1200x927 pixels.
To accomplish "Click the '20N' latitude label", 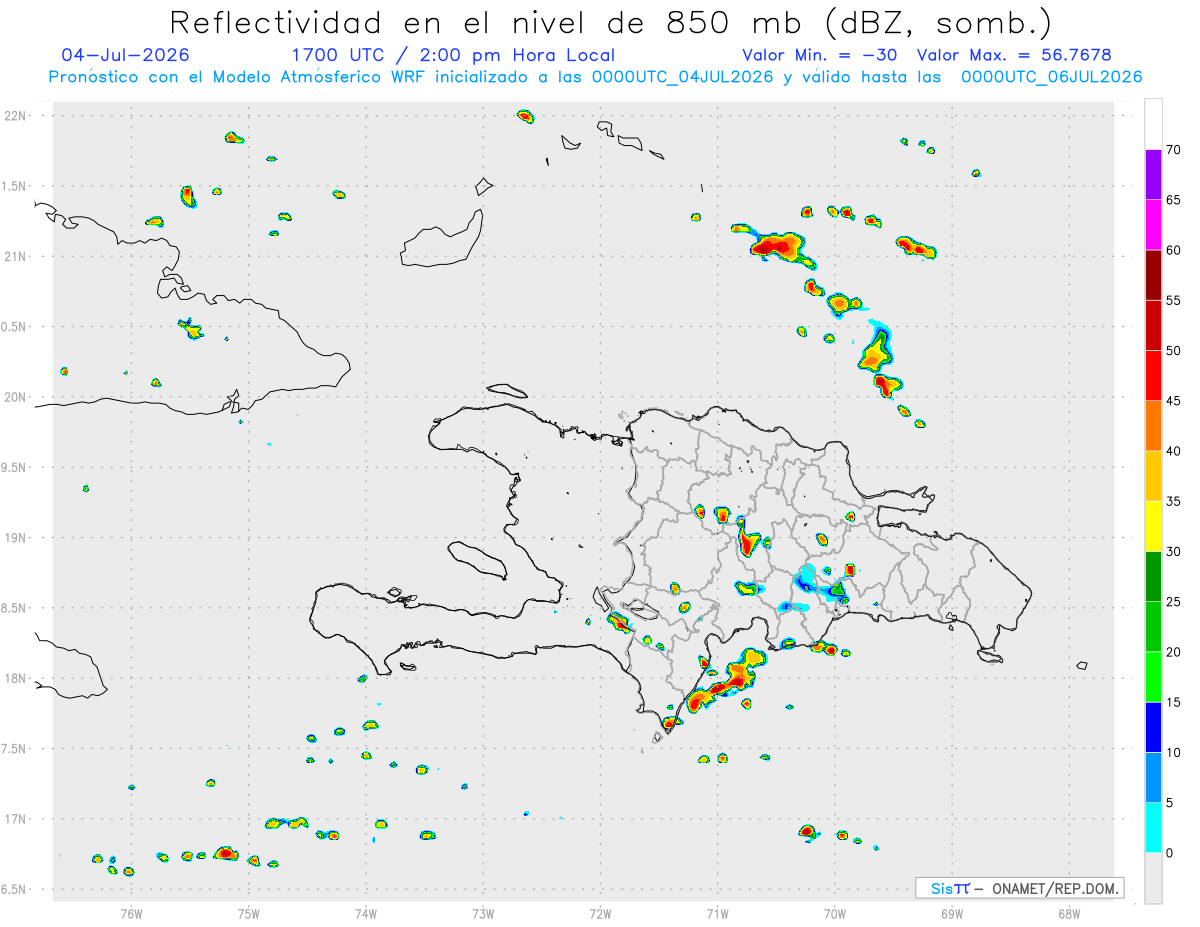I will point(17,397).
